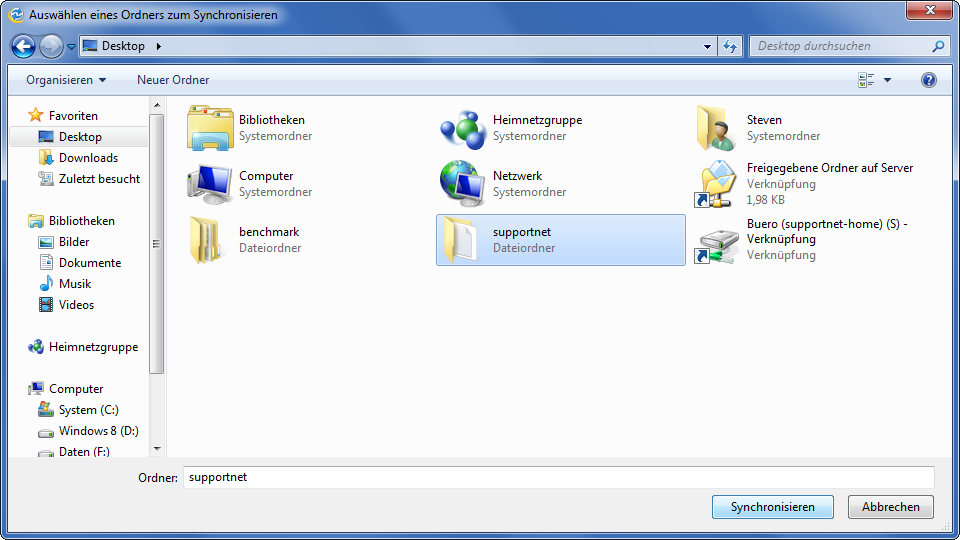Click the Downloads folder icon in sidebar

click(x=46, y=157)
